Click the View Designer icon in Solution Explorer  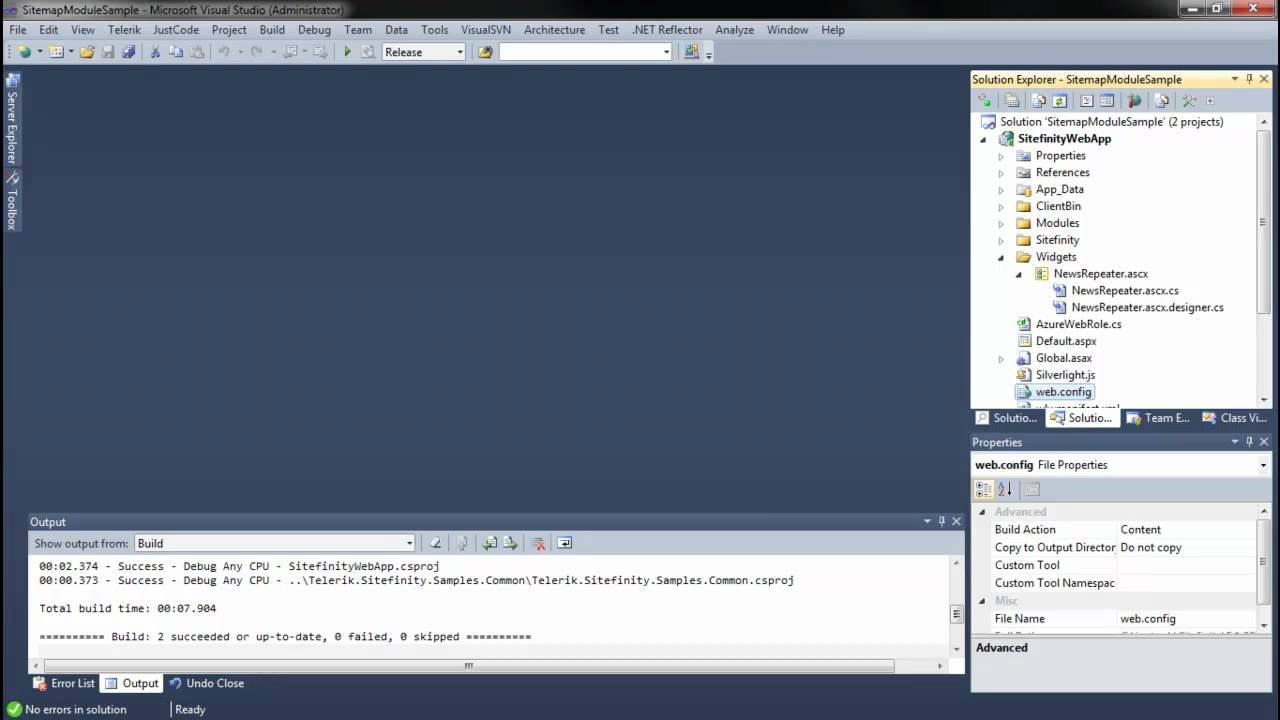1107,100
